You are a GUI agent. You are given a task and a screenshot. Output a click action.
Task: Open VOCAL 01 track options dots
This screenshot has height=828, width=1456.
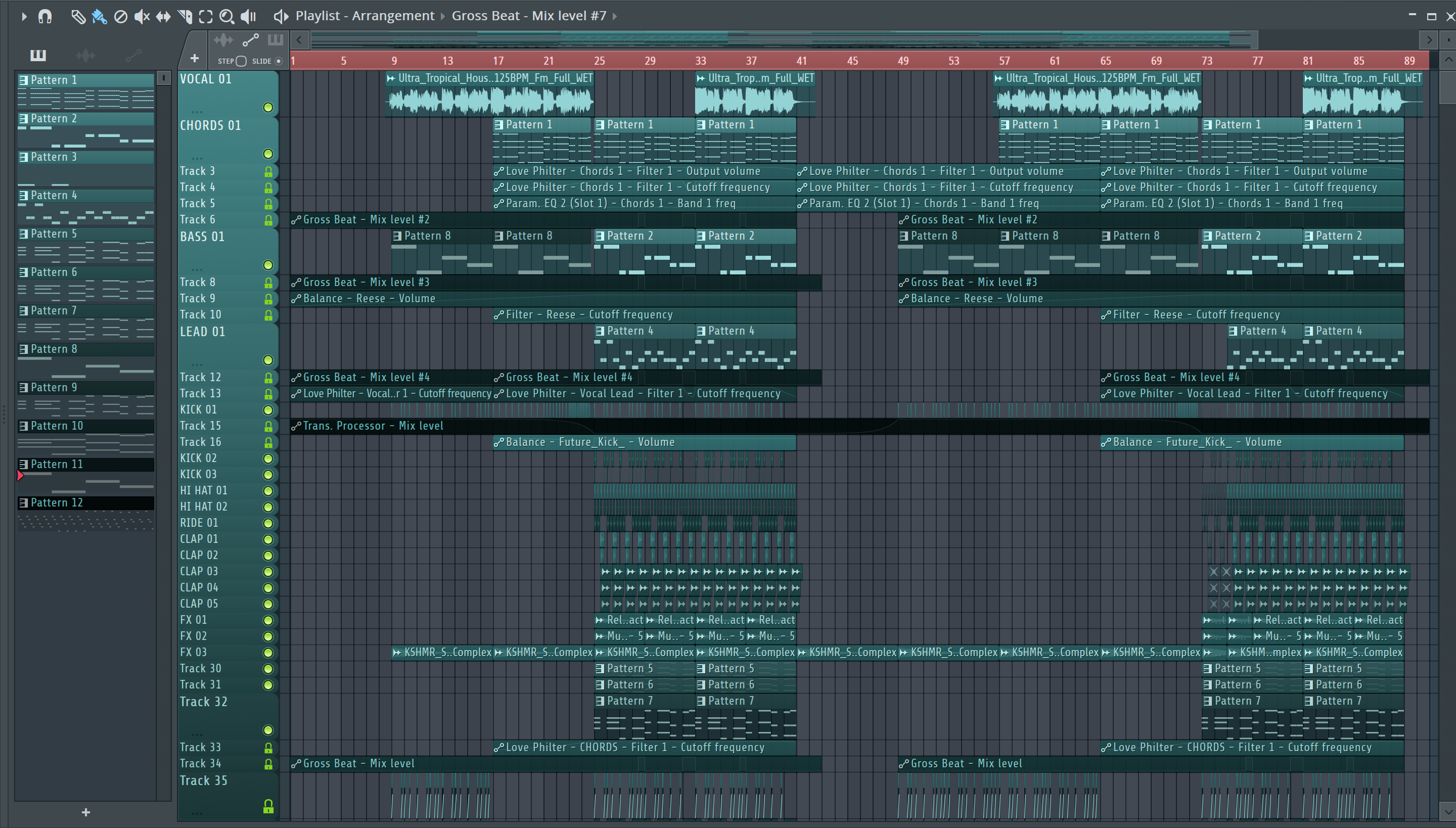tap(197, 111)
